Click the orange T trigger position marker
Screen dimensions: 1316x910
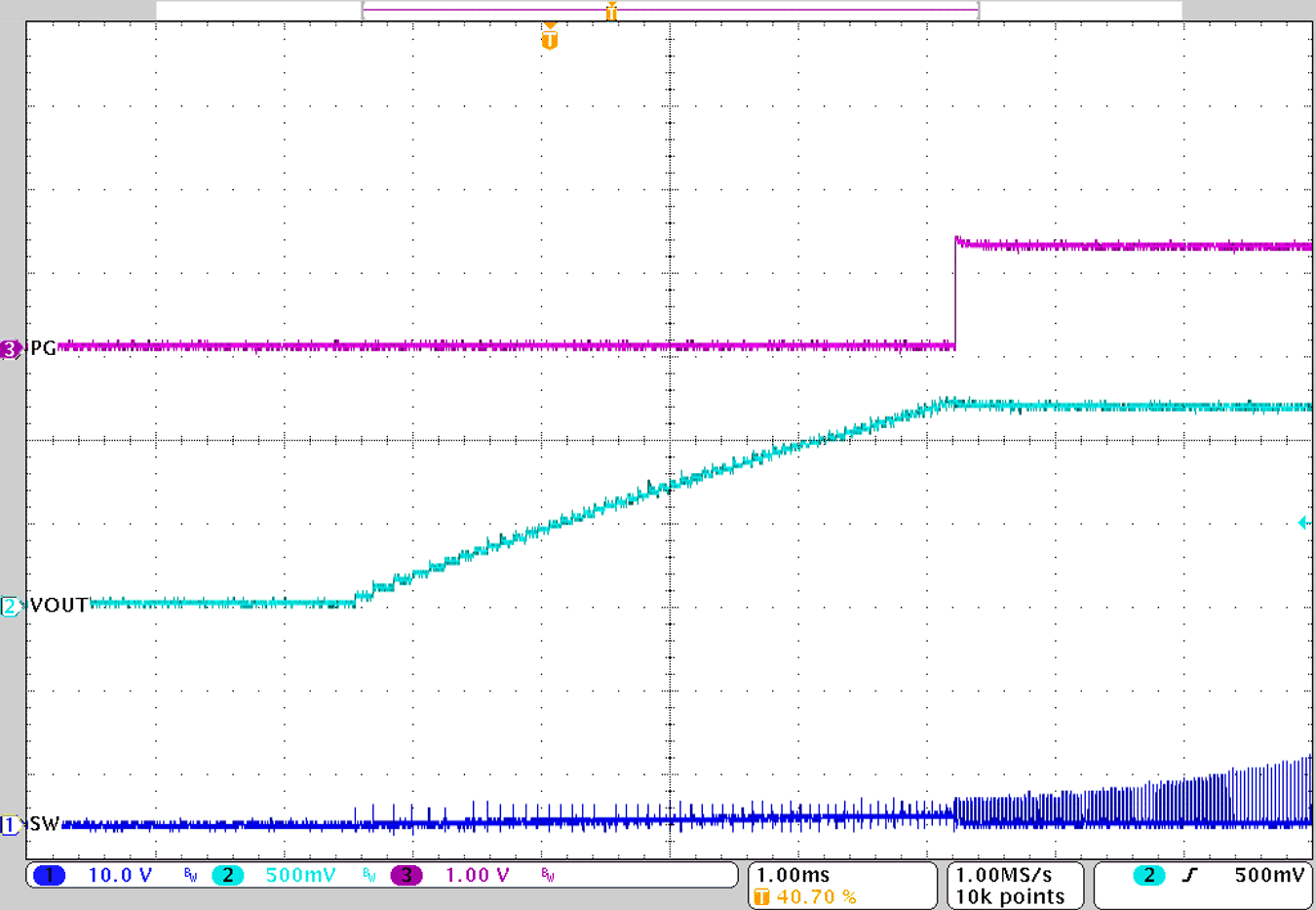click(x=549, y=35)
